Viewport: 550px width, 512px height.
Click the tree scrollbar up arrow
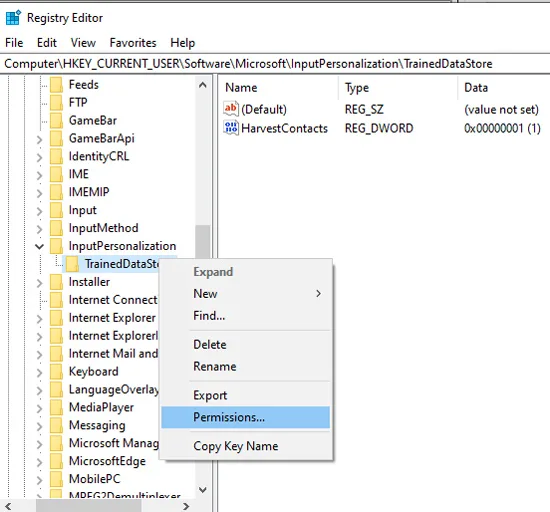(203, 85)
